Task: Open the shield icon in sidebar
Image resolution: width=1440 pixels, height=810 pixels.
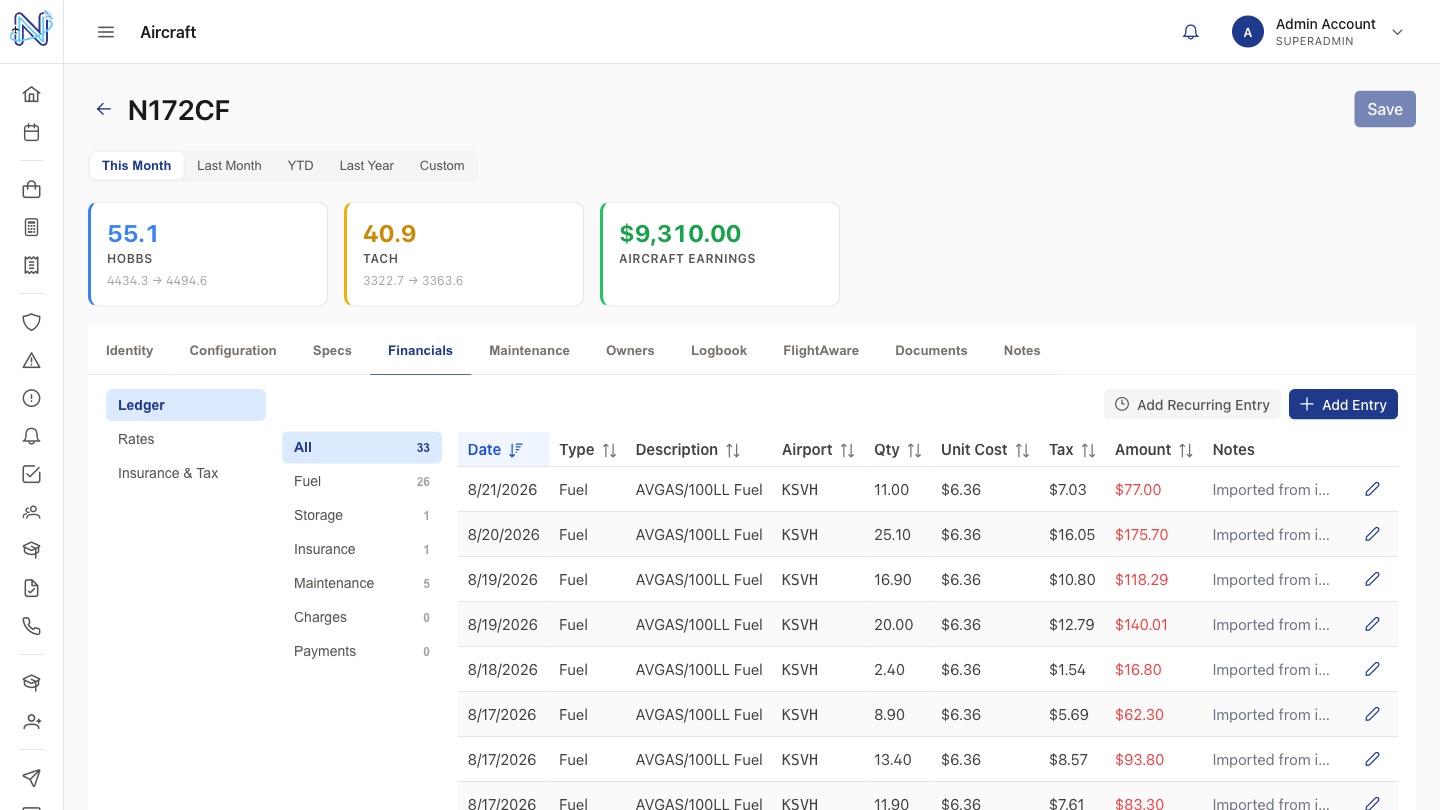Action: [32, 322]
